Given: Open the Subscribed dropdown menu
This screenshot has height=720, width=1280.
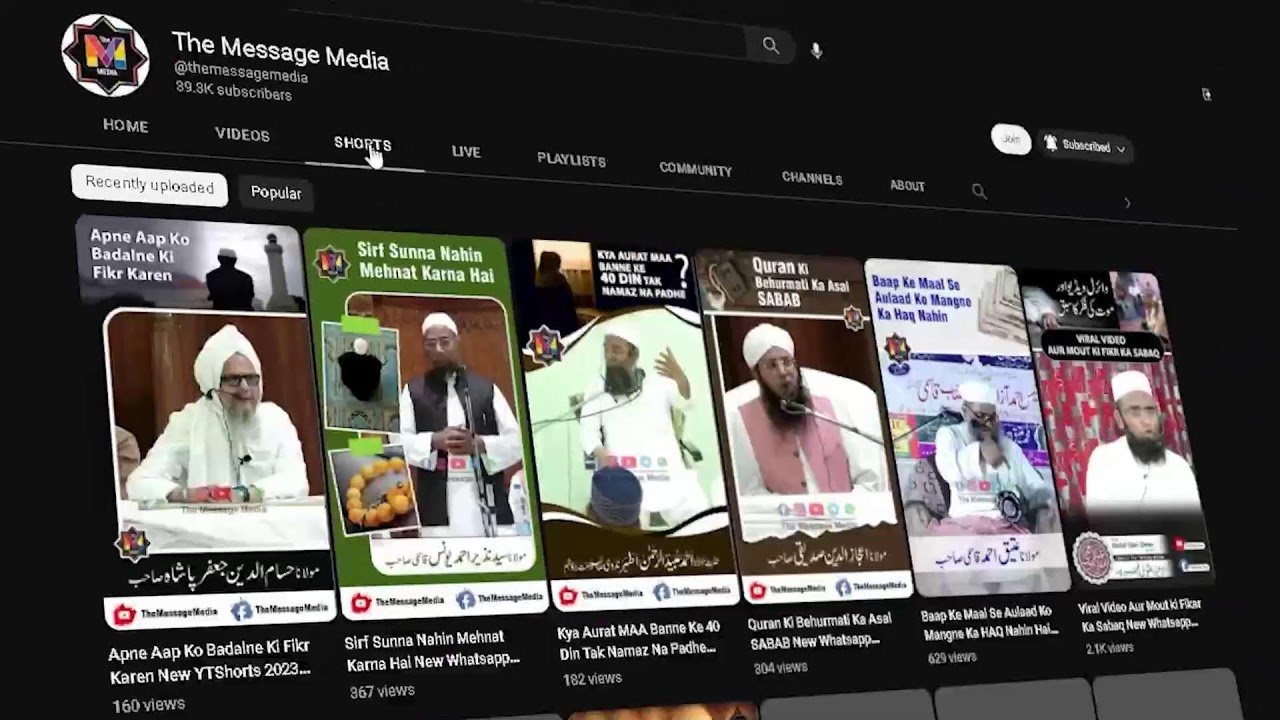Looking at the screenshot, I should pyautogui.click(x=1085, y=146).
